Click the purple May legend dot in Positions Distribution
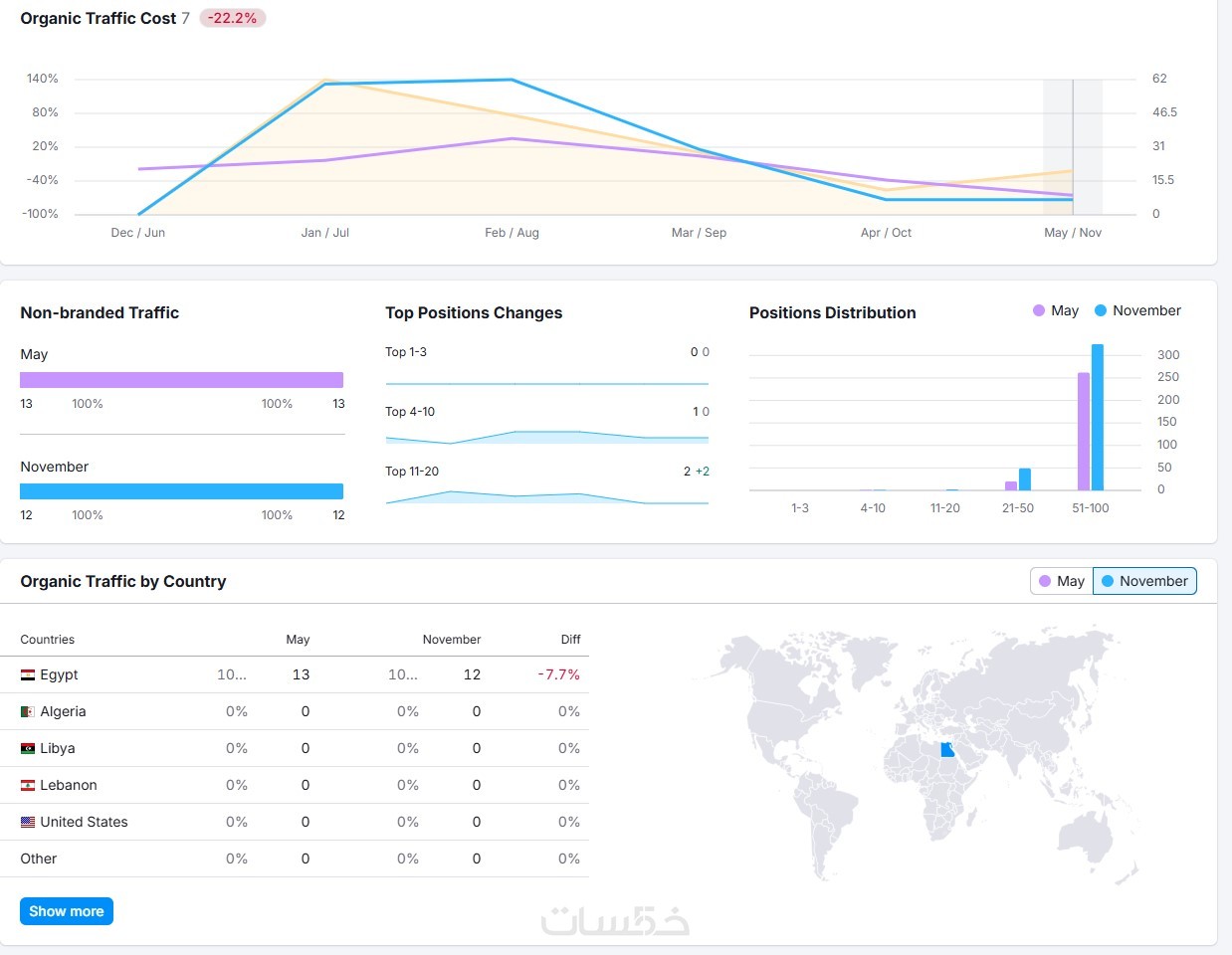 click(1039, 310)
